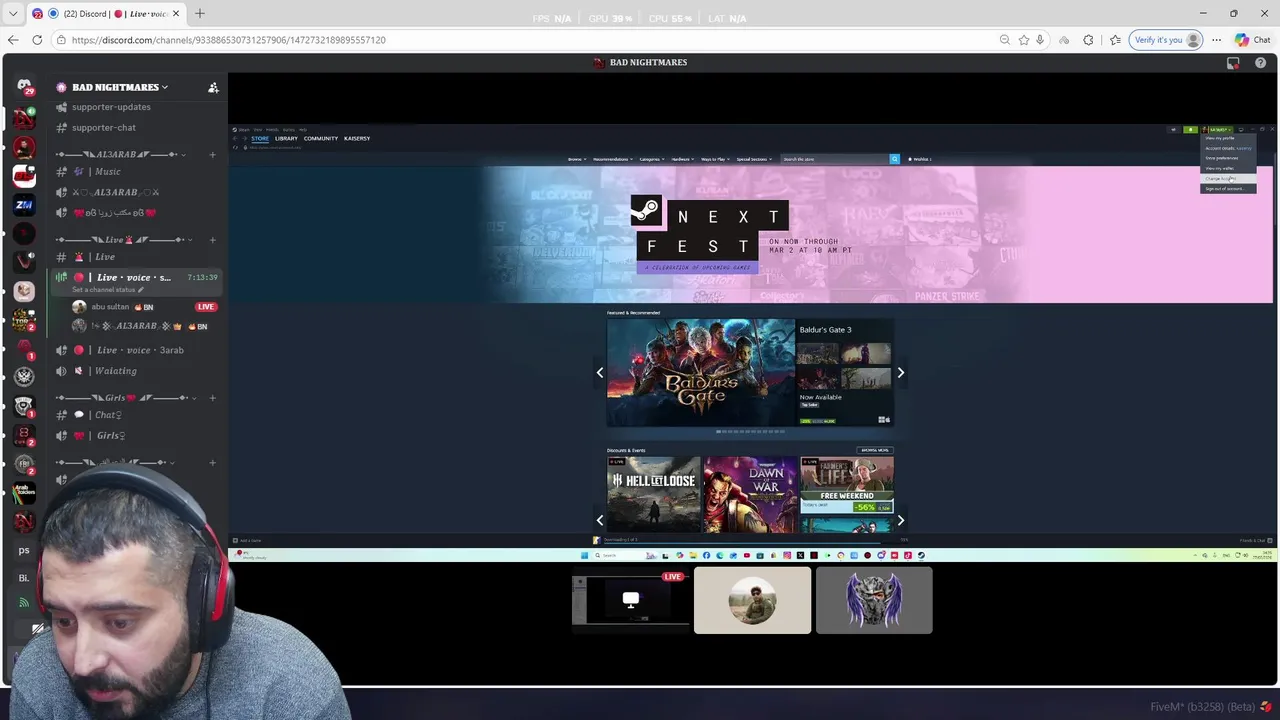Zoom out icon in address bar

1004,40
